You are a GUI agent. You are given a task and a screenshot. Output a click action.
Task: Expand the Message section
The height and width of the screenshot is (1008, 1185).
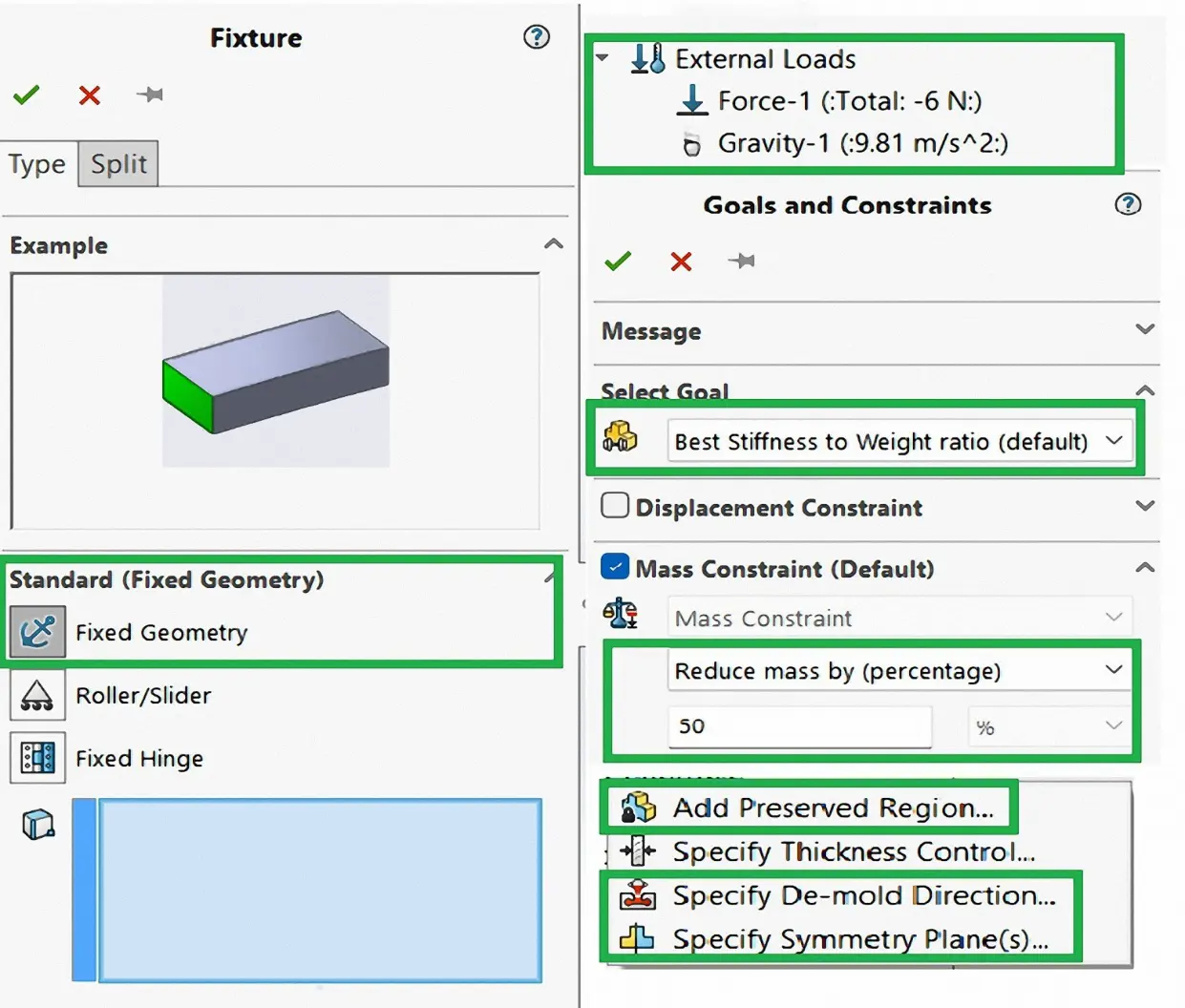pyautogui.click(x=1145, y=330)
